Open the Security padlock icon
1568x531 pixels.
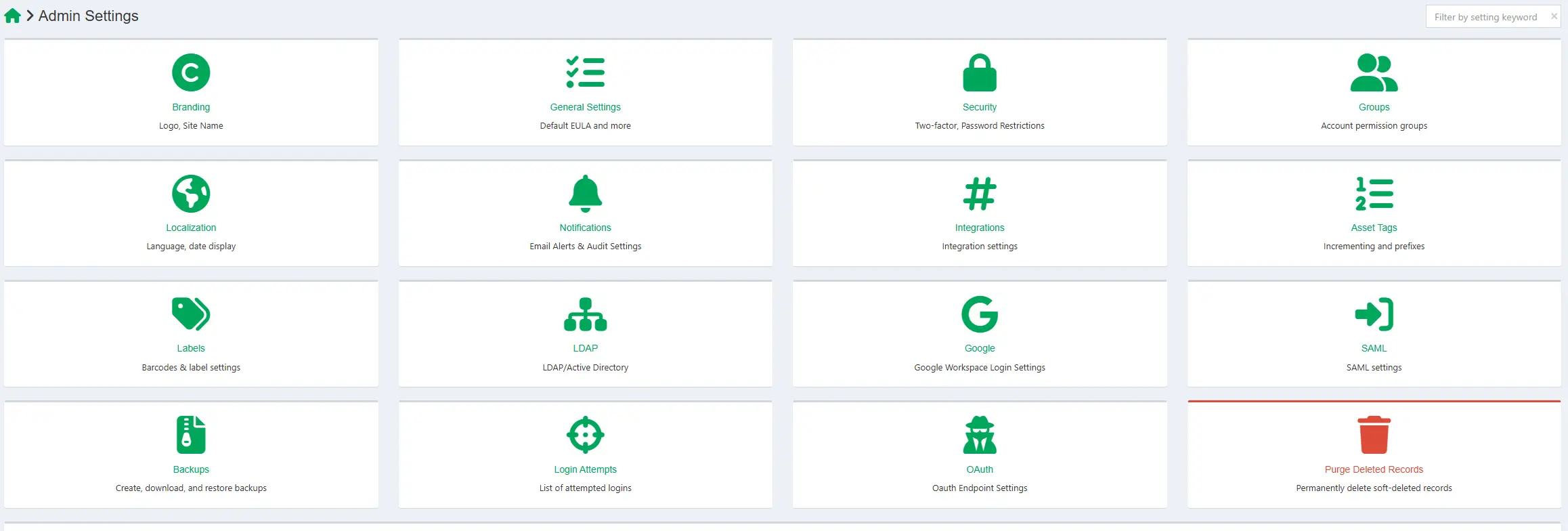pos(980,72)
